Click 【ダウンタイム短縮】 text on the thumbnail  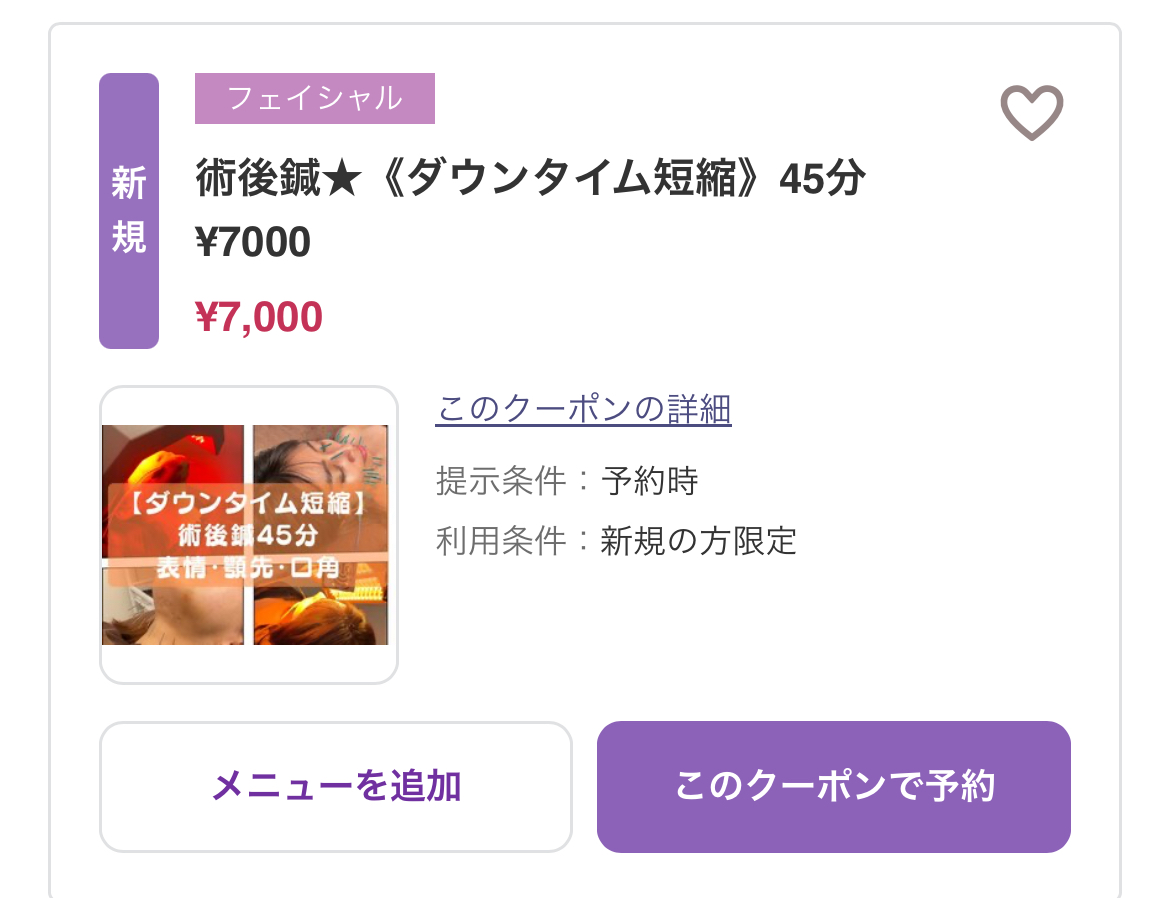[245, 502]
